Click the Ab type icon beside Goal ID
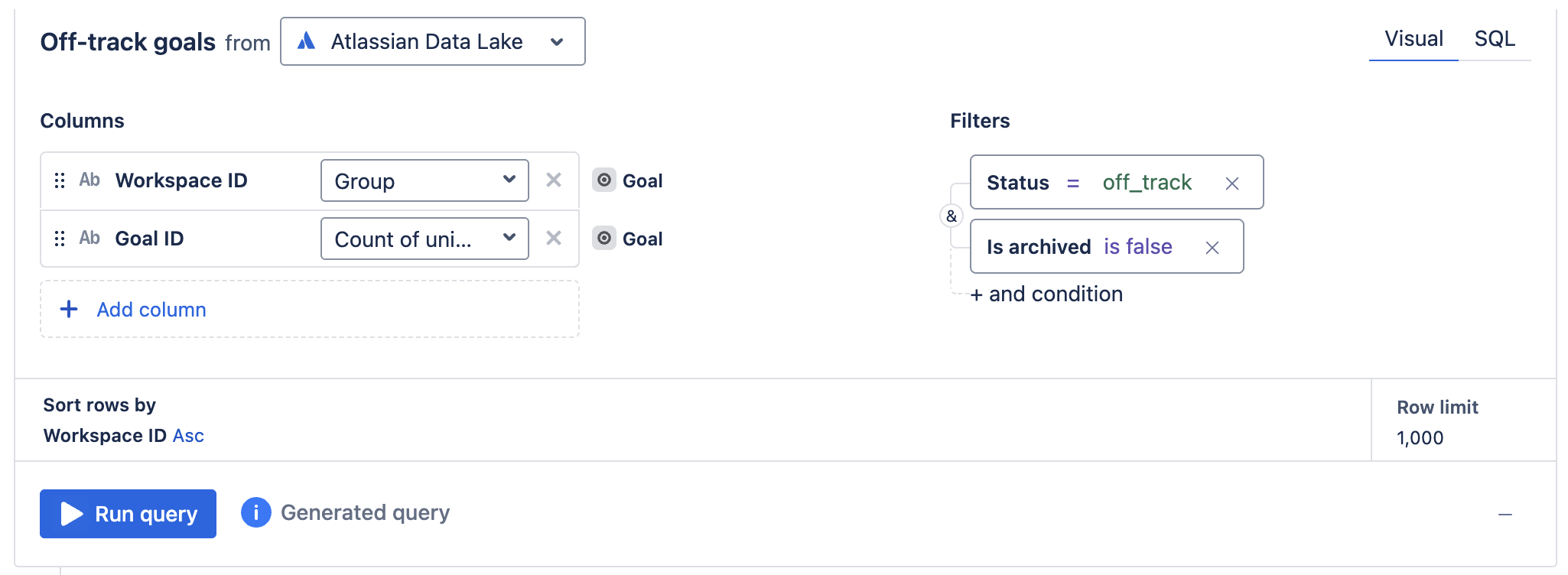1568x575 pixels. [x=89, y=238]
